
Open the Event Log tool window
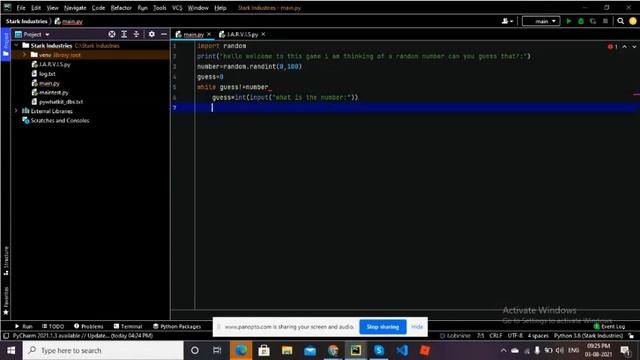(x=609, y=326)
